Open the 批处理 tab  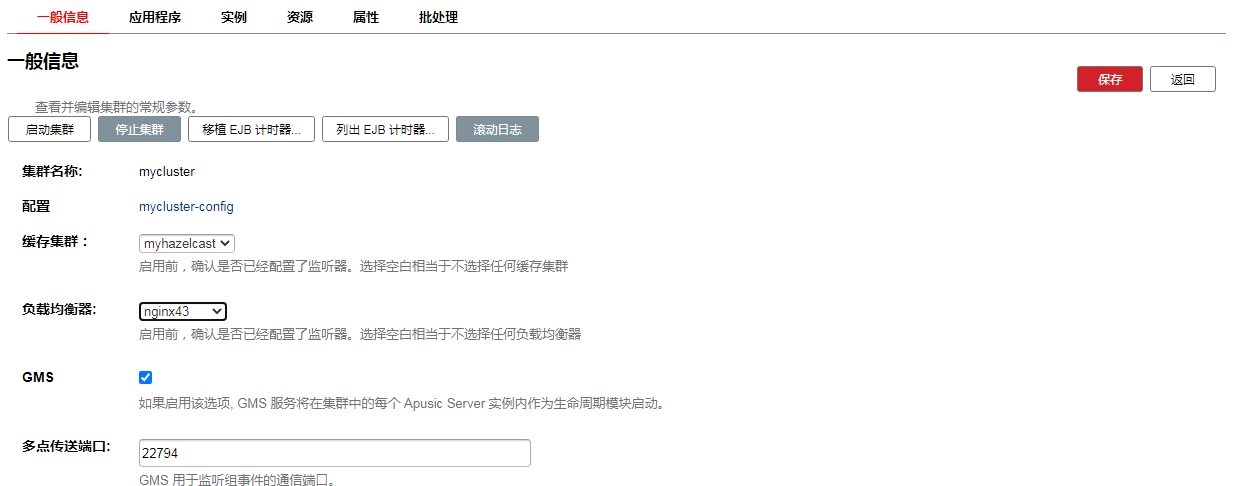point(438,17)
